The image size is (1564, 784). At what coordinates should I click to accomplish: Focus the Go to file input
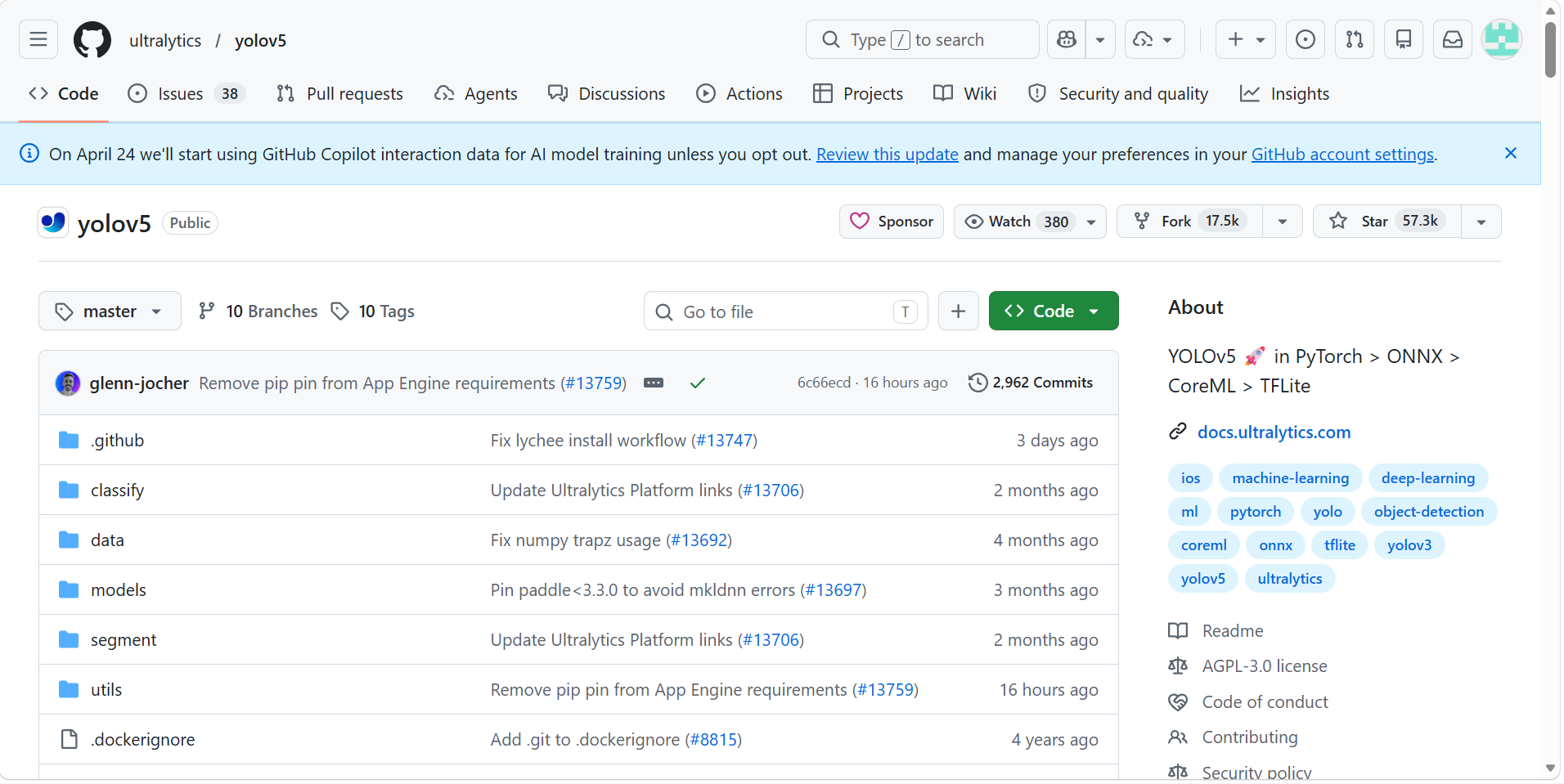(786, 311)
